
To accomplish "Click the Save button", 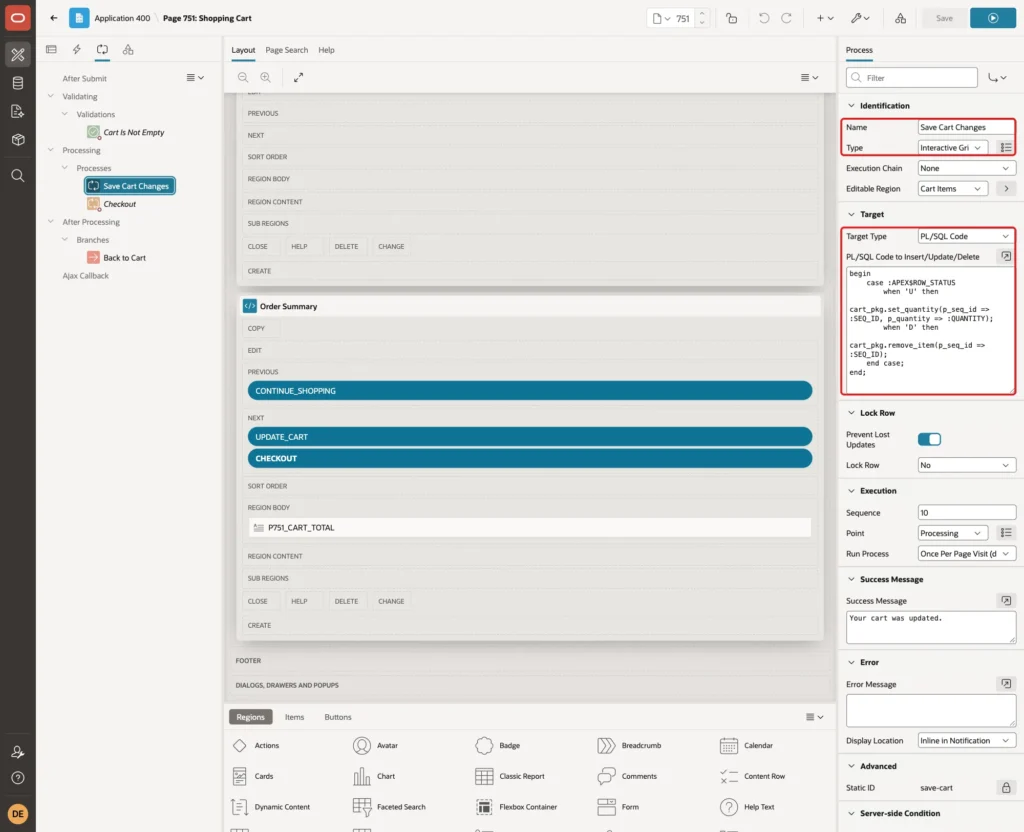I will tap(944, 18).
